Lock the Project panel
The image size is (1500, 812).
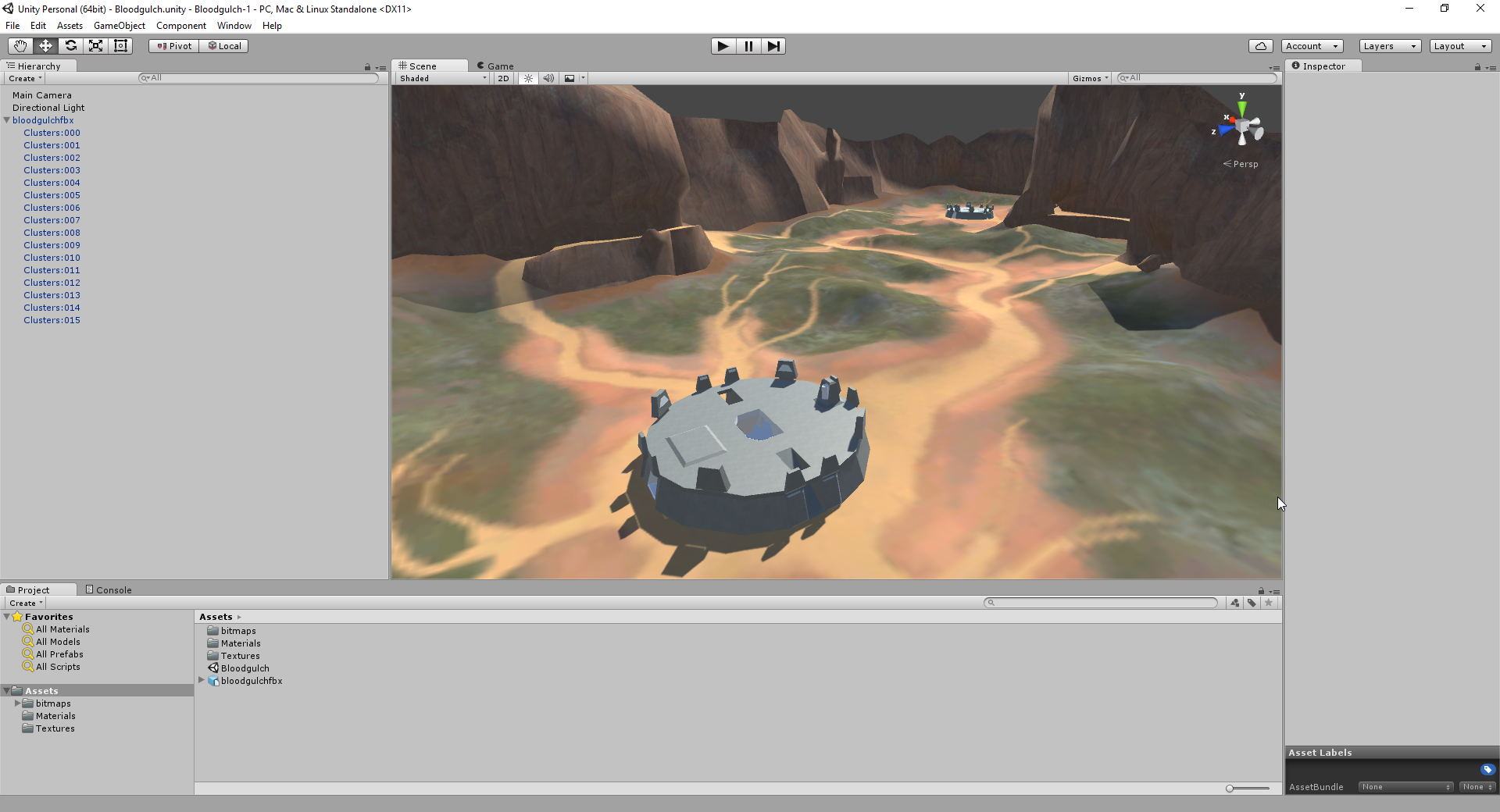(1261, 591)
